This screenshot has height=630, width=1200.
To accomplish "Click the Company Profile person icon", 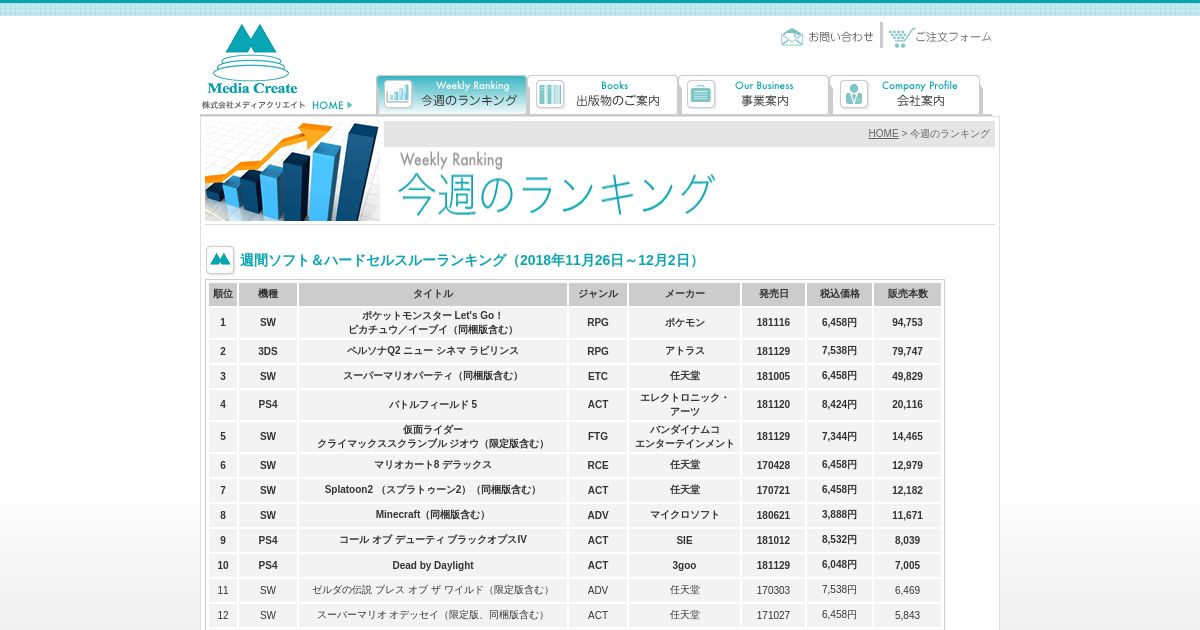I will point(854,94).
